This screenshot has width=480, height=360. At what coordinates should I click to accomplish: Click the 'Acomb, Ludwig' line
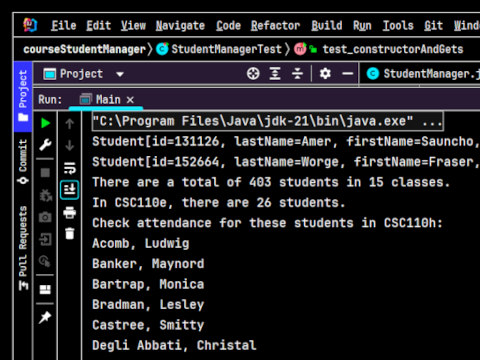click(x=141, y=243)
